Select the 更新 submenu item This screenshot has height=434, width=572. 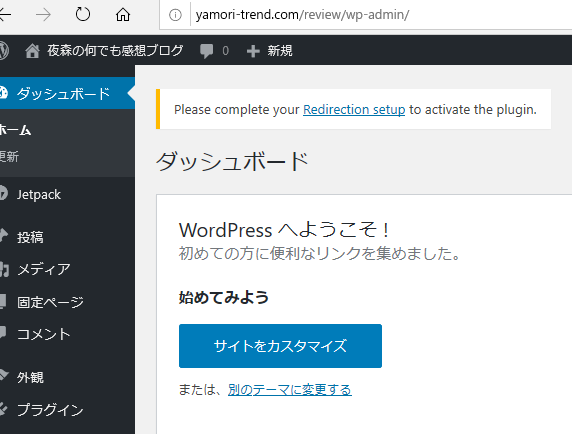[9, 157]
